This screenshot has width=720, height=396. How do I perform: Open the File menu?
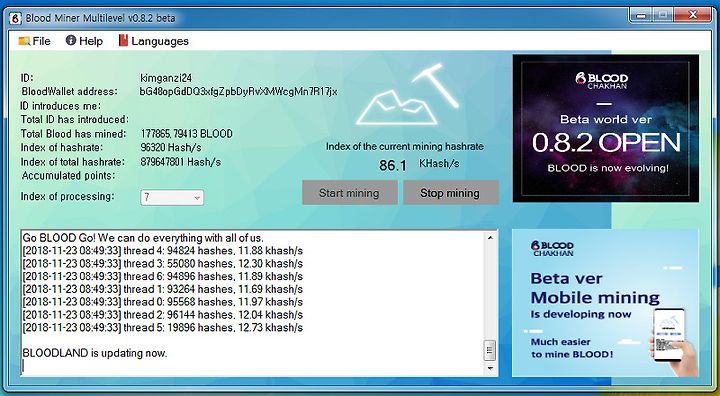(x=34, y=41)
